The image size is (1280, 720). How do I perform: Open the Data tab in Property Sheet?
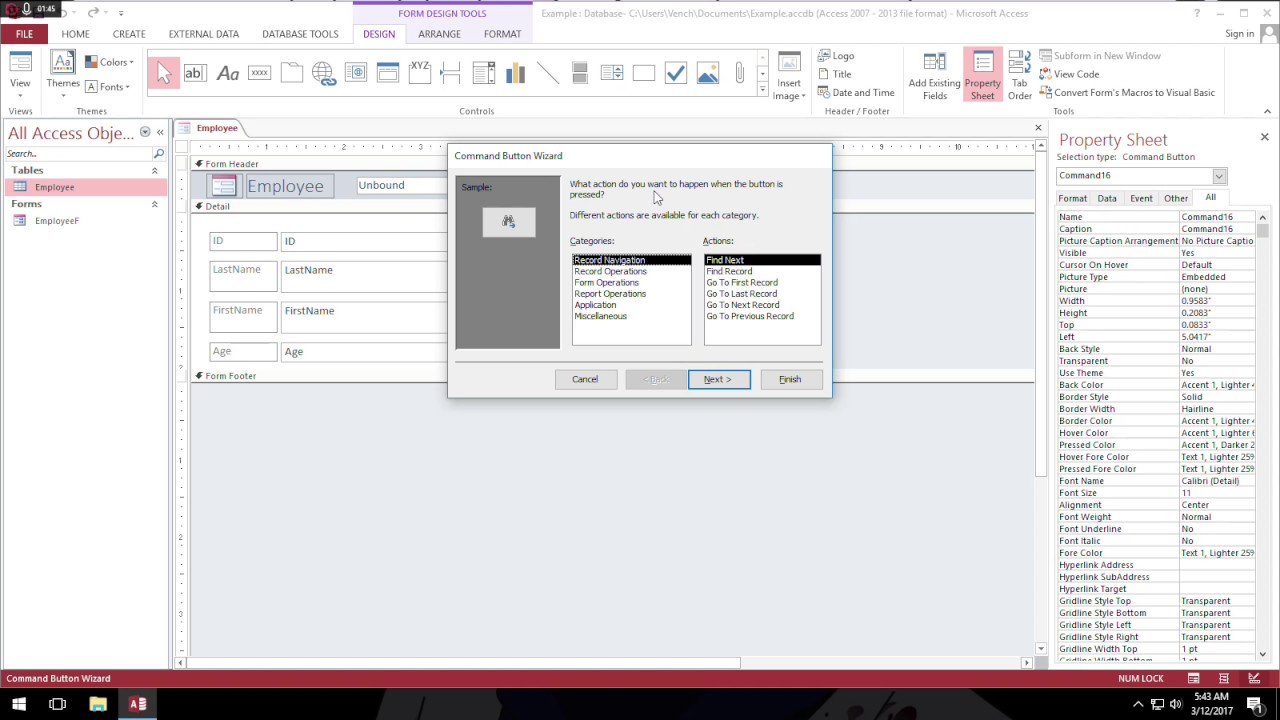1107,198
